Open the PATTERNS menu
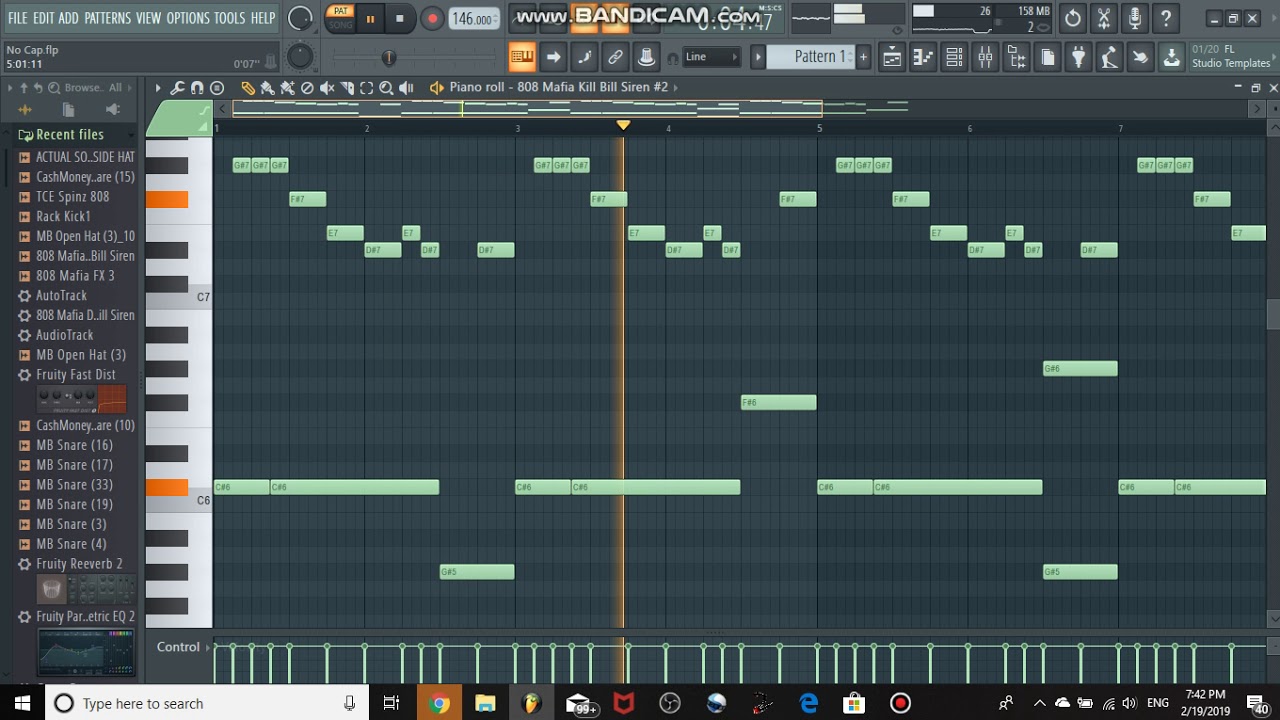This screenshot has height=720, width=1280. coord(107,18)
